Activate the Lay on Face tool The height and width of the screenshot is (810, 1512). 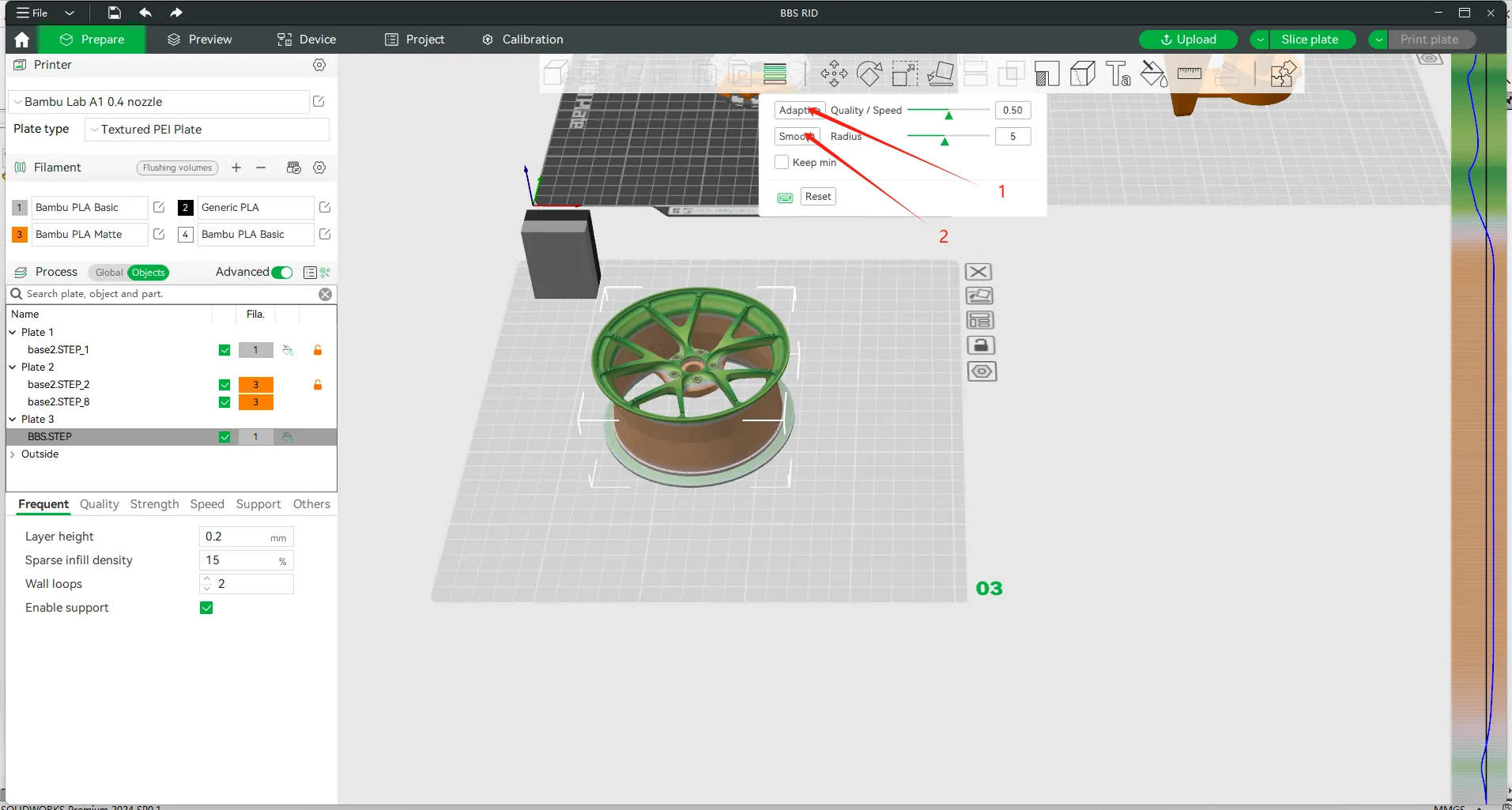point(941,74)
